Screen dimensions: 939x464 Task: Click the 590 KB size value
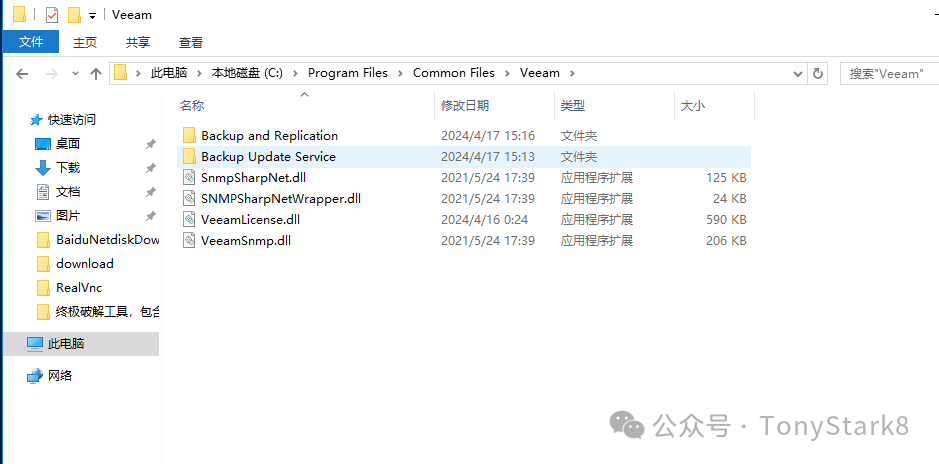pos(726,220)
